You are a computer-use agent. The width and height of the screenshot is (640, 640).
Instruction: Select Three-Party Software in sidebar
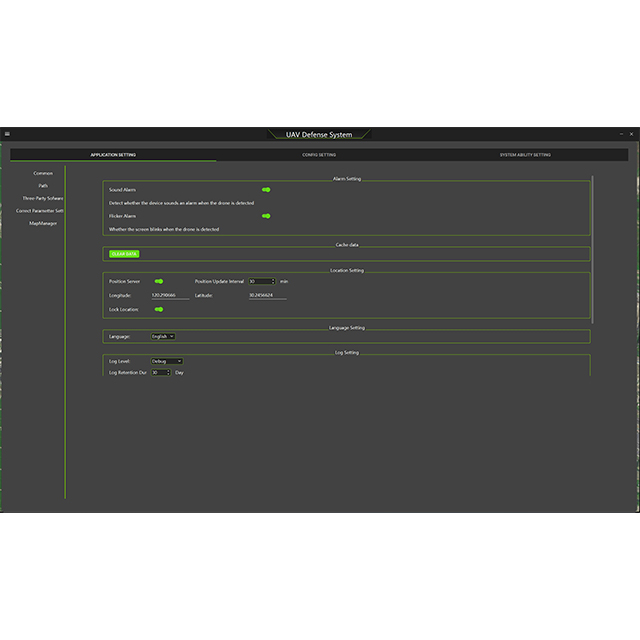pos(43,198)
